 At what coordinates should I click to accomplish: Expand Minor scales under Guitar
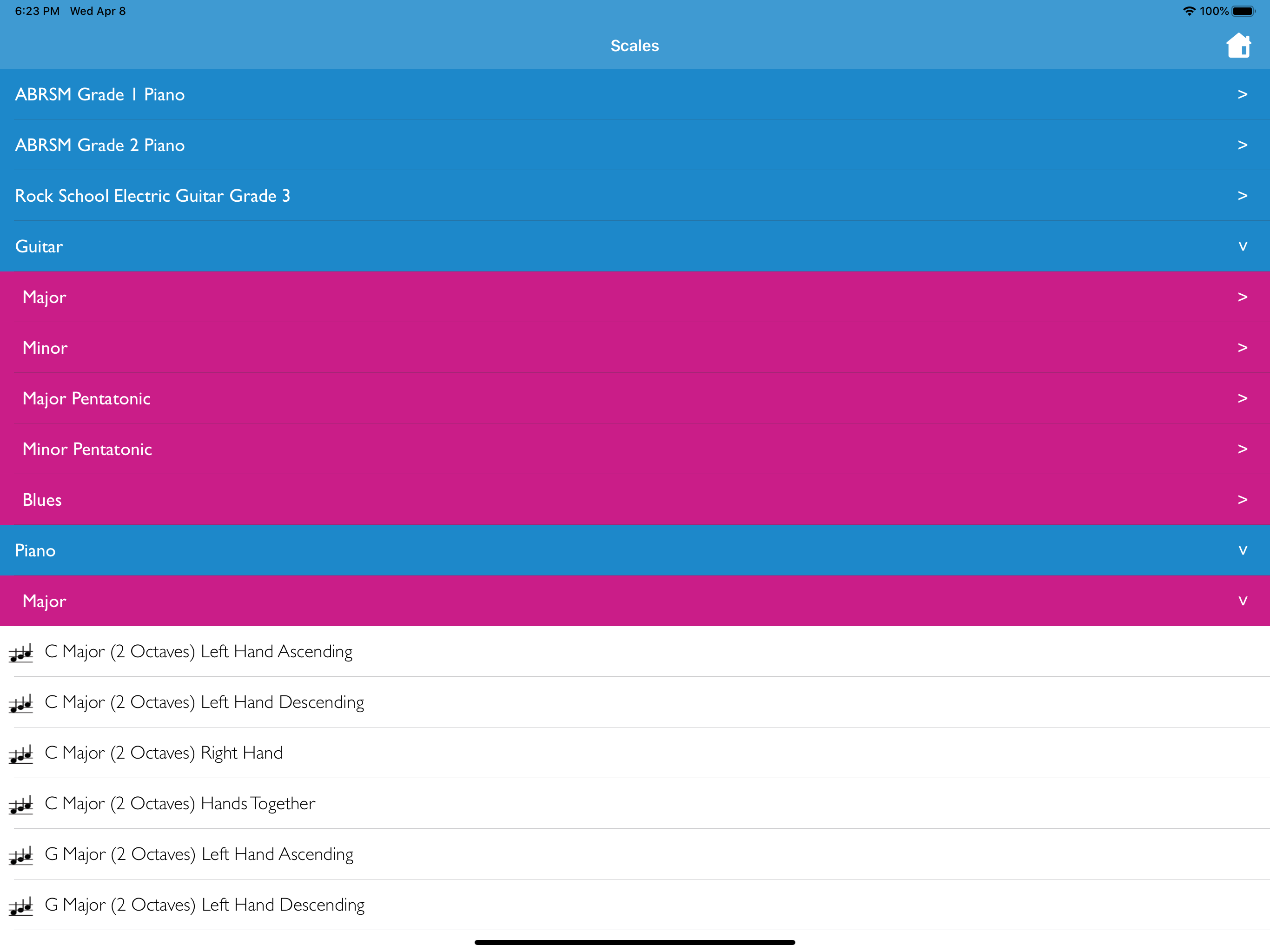tap(635, 347)
